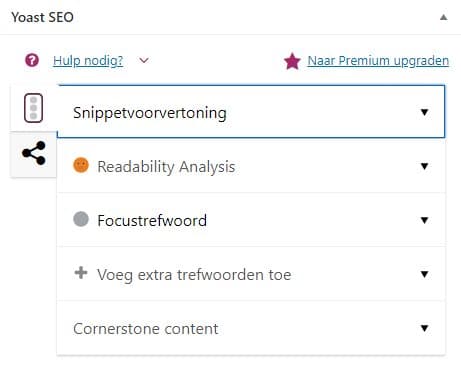
Task: Follow the Naar Premium upgraden link
Action: [378, 61]
